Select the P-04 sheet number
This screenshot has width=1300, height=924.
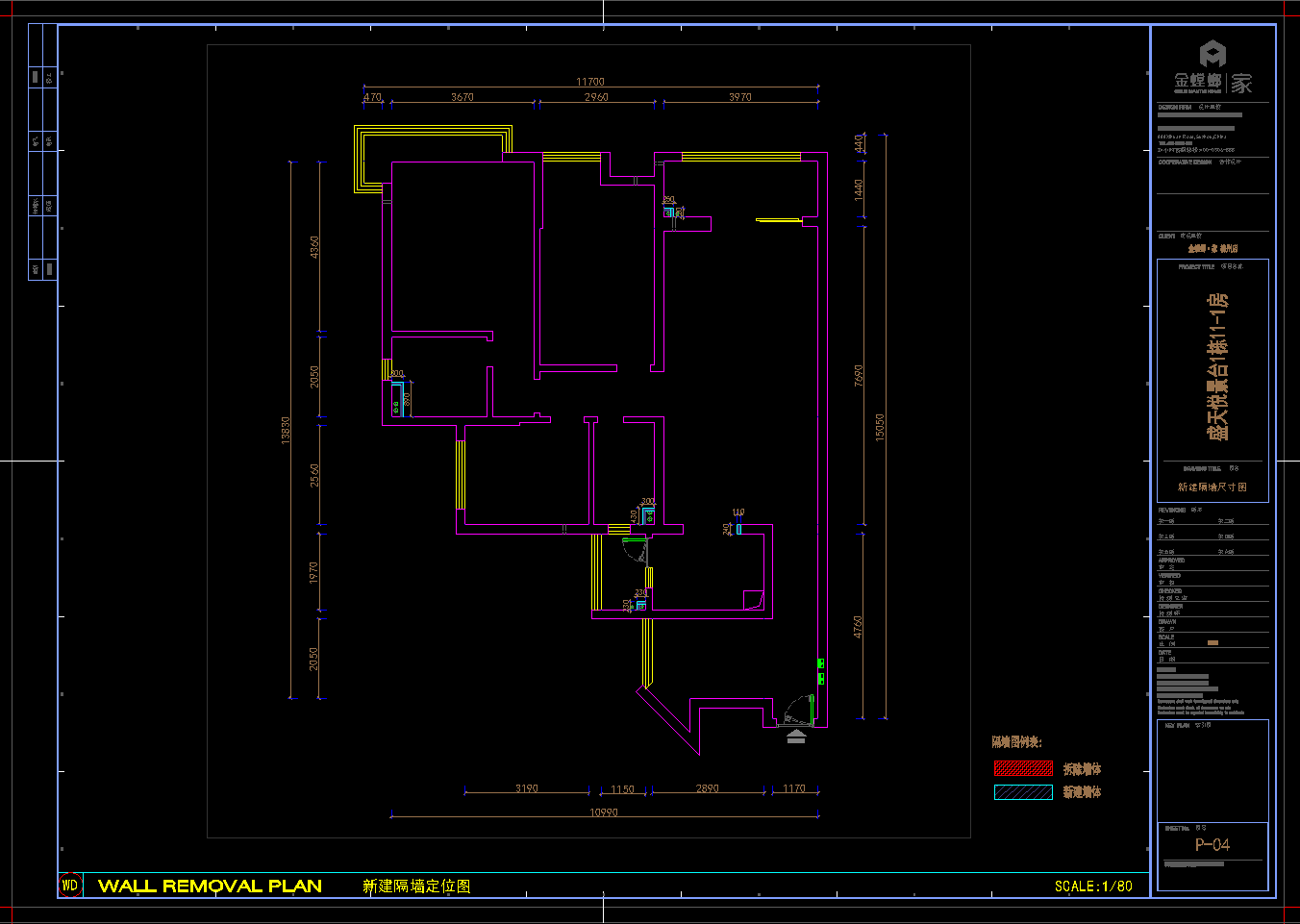(1212, 844)
